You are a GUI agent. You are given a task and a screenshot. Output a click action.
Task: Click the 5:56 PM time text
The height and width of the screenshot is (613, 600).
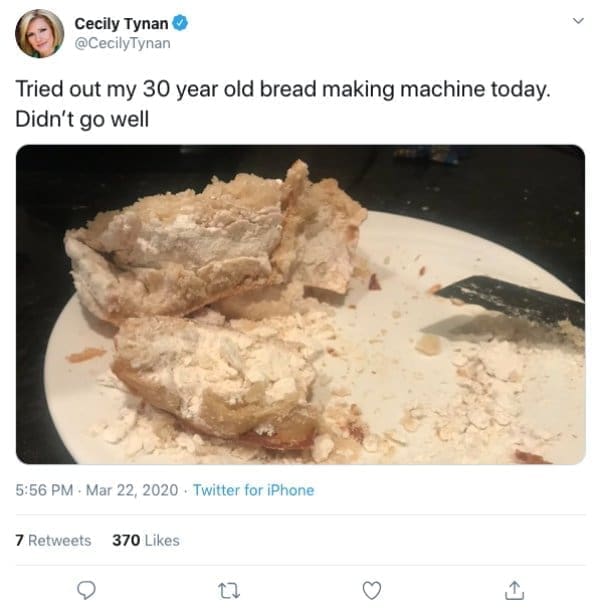pos(44,490)
